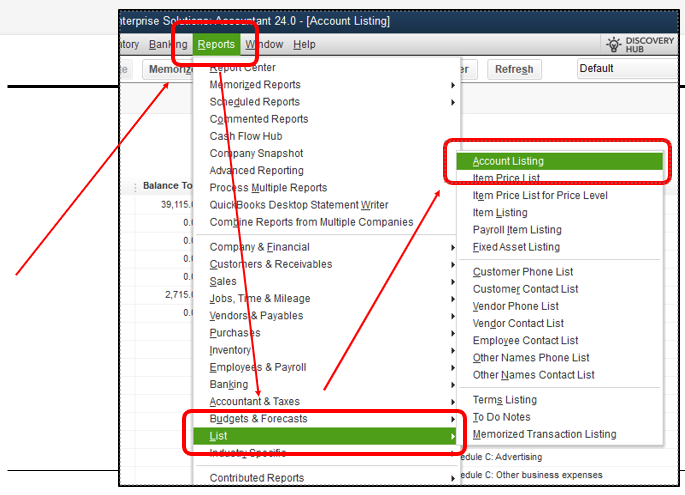Select Other Names Contact List
685x495 pixels.
coord(560,375)
